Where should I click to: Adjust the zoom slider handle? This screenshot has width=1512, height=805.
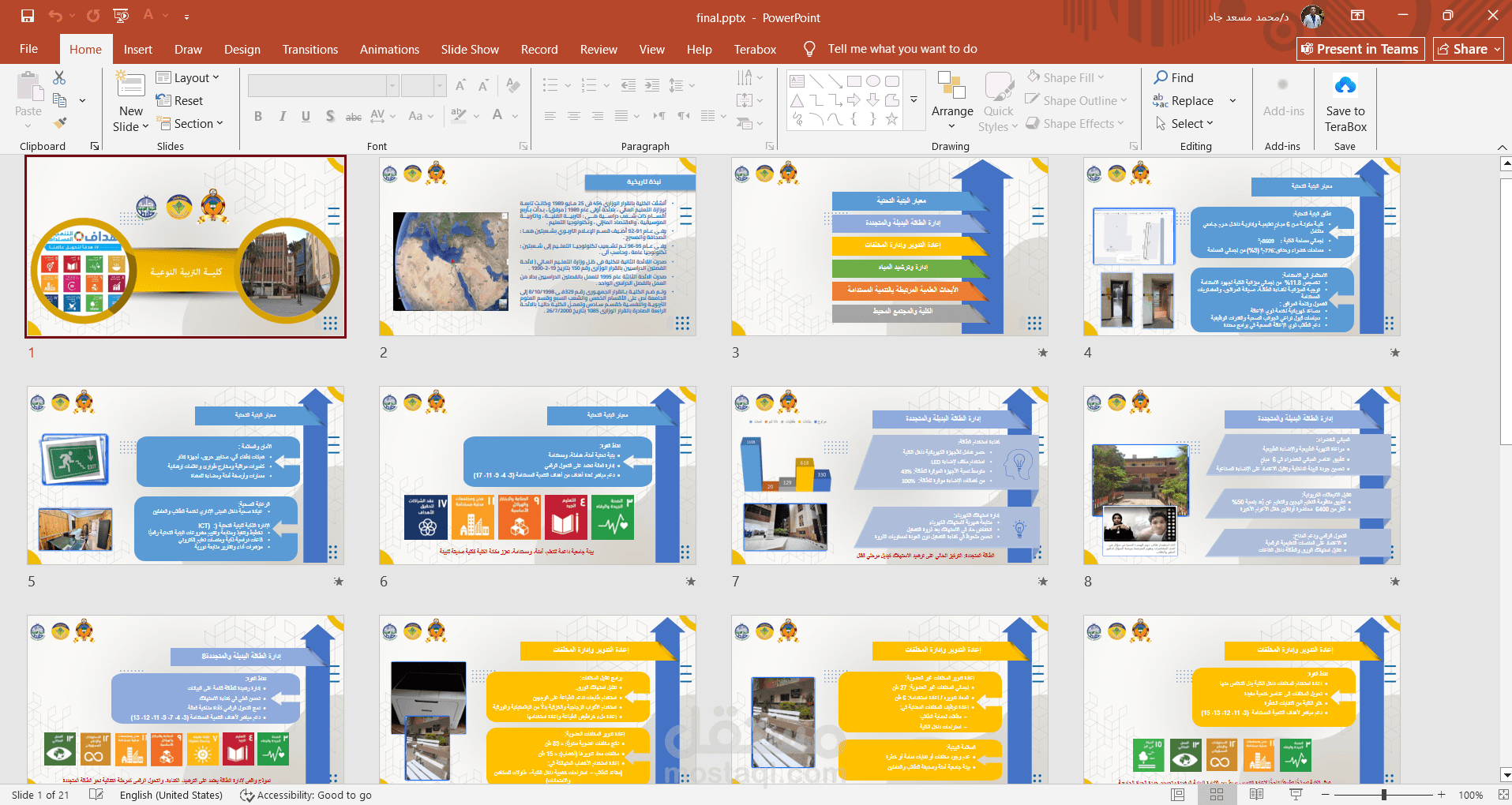tap(1384, 795)
